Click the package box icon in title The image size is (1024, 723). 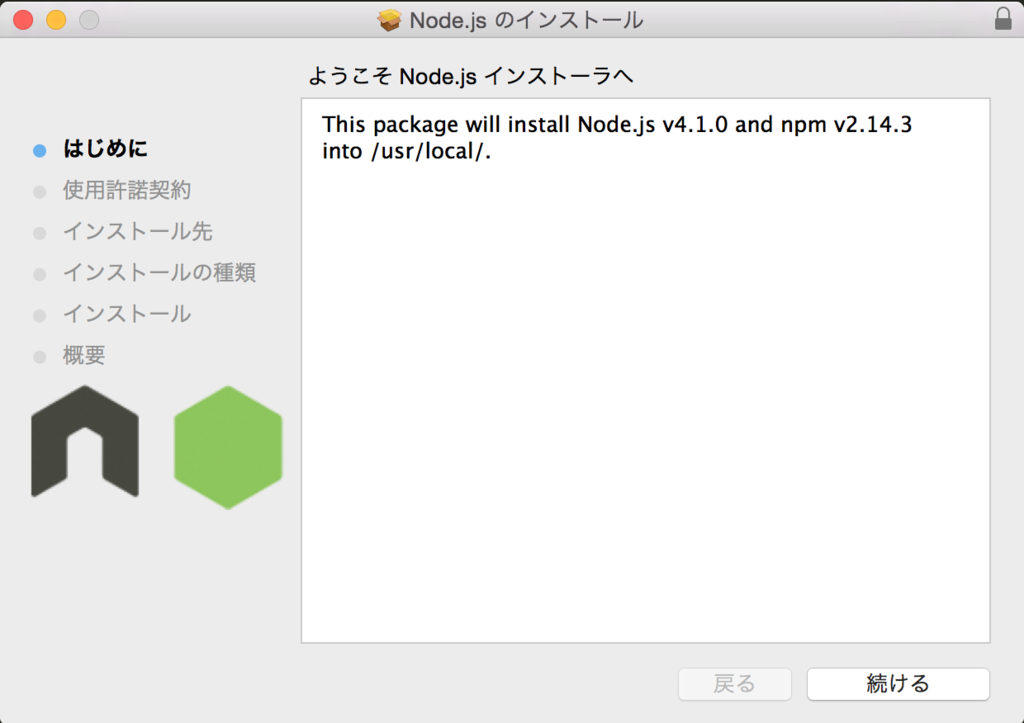389,20
